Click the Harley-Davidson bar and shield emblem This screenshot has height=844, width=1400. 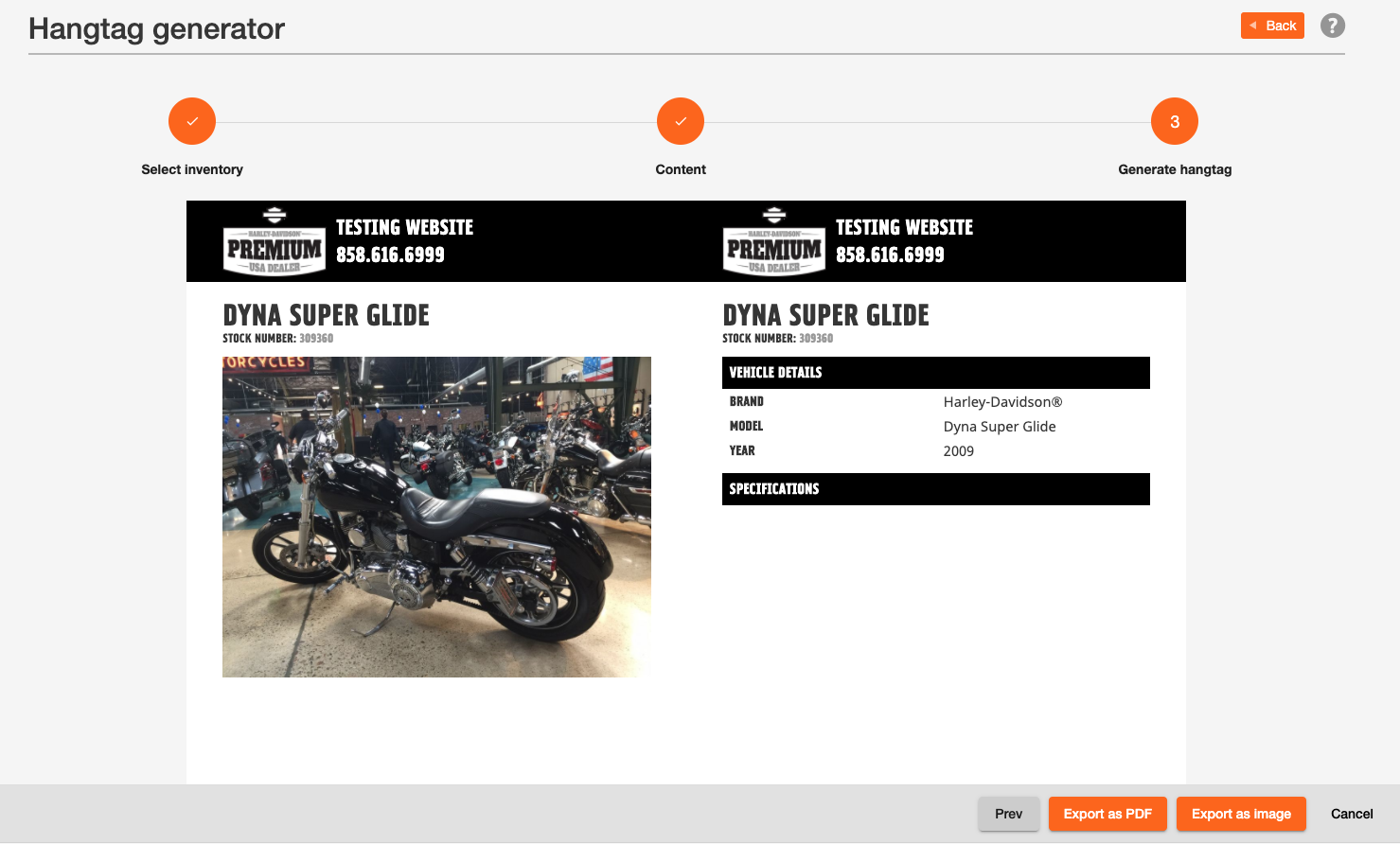(275, 215)
